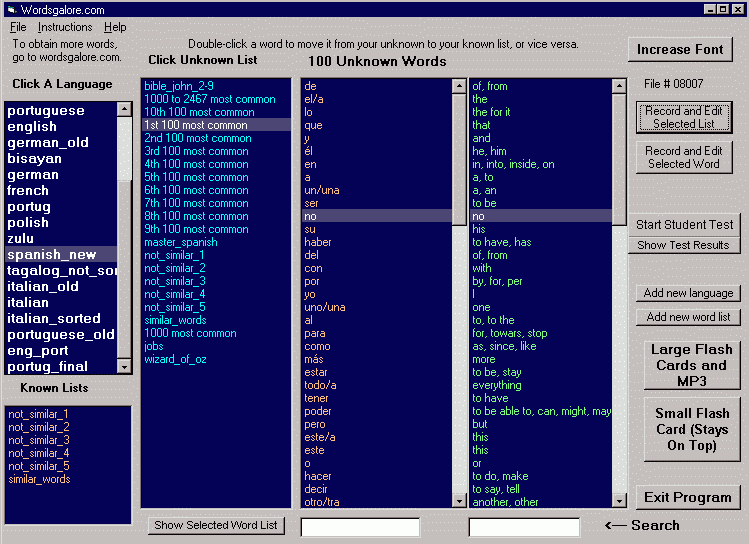Select 2nd 100 most common list

coord(216,138)
